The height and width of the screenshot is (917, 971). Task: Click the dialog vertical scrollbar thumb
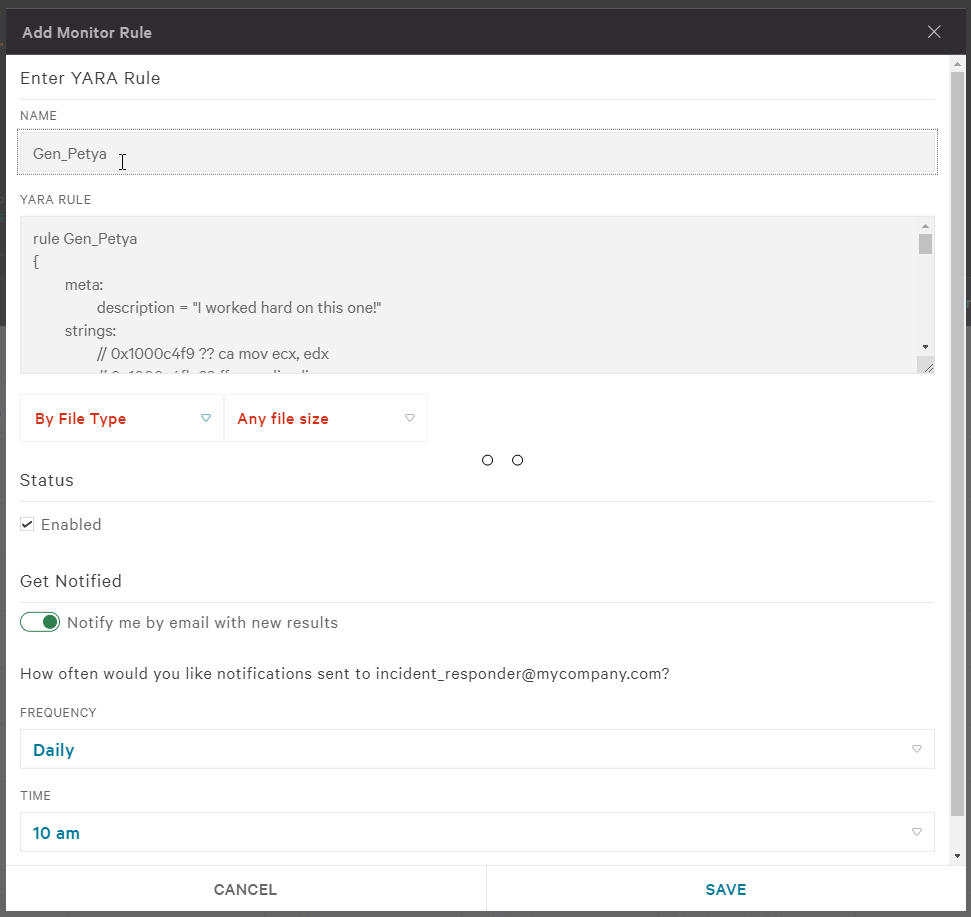[x=957, y=444]
